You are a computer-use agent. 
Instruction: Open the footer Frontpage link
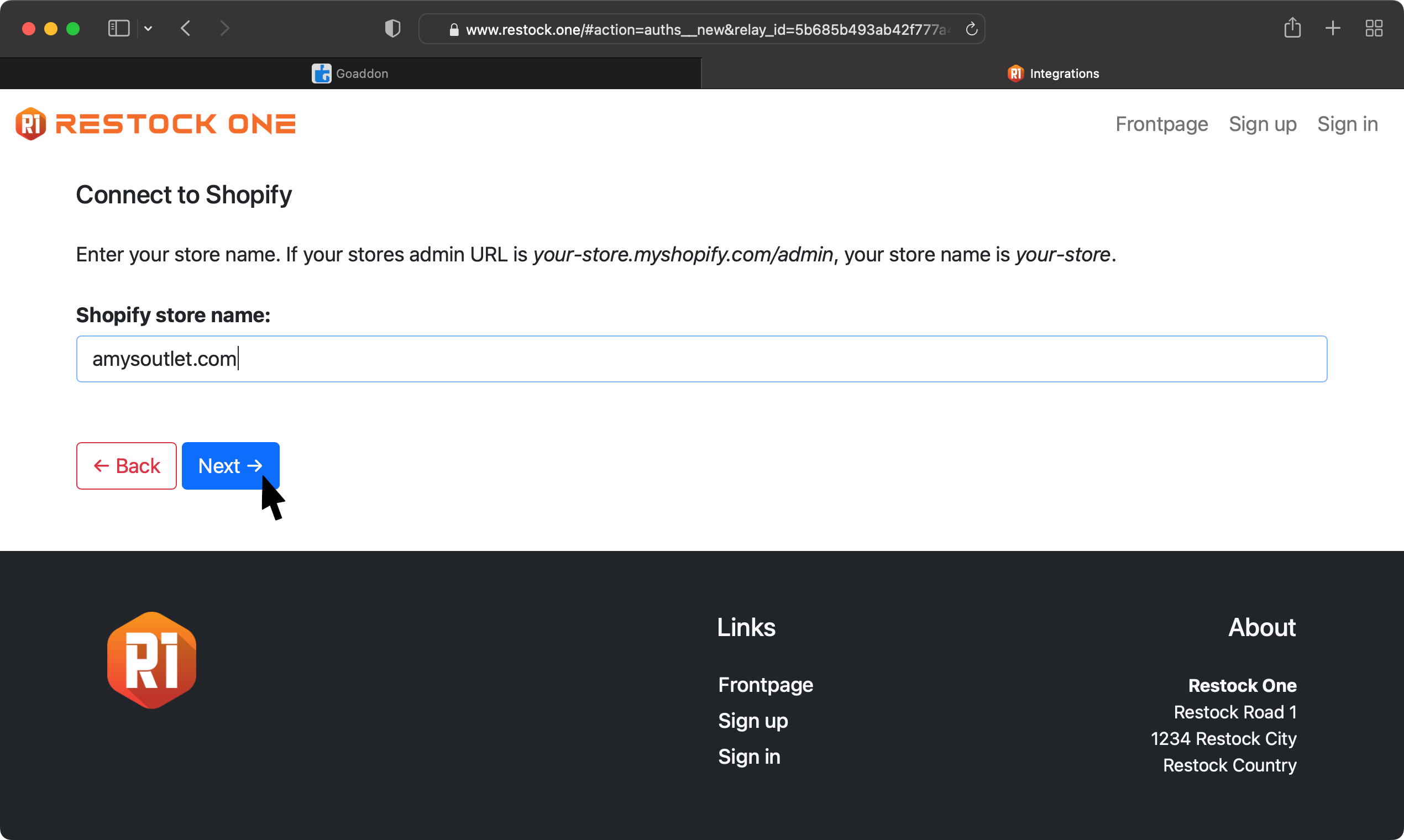tap(766, 685)
